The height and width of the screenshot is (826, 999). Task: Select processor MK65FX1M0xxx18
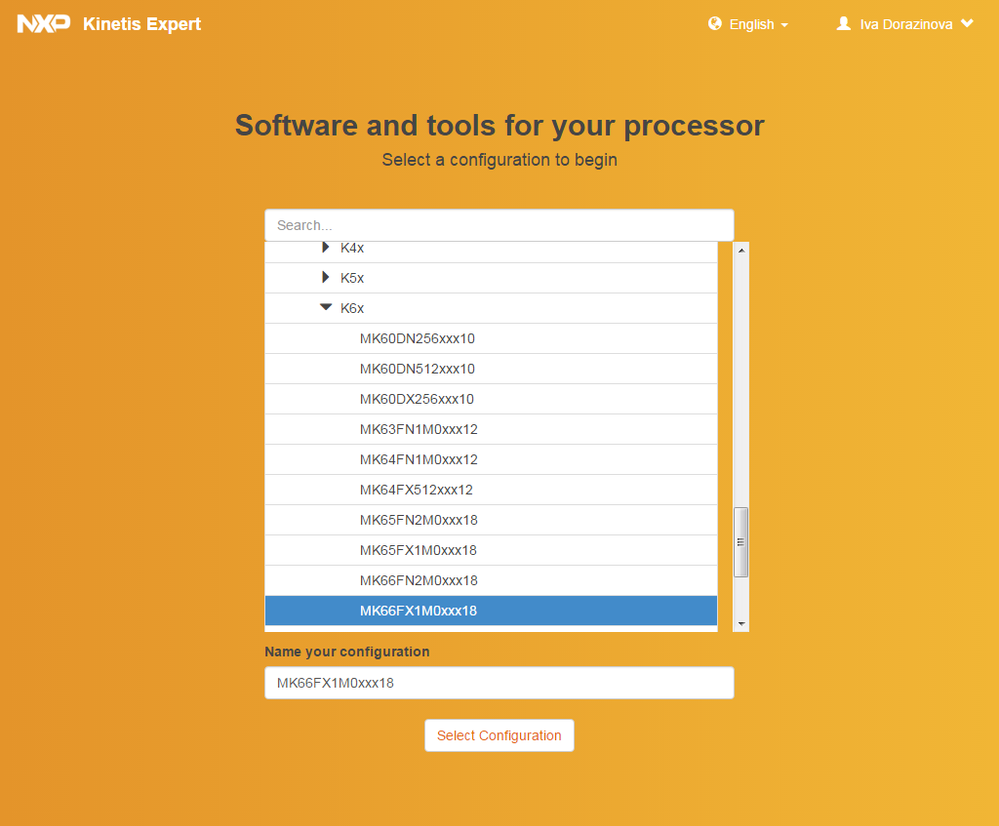491,551
